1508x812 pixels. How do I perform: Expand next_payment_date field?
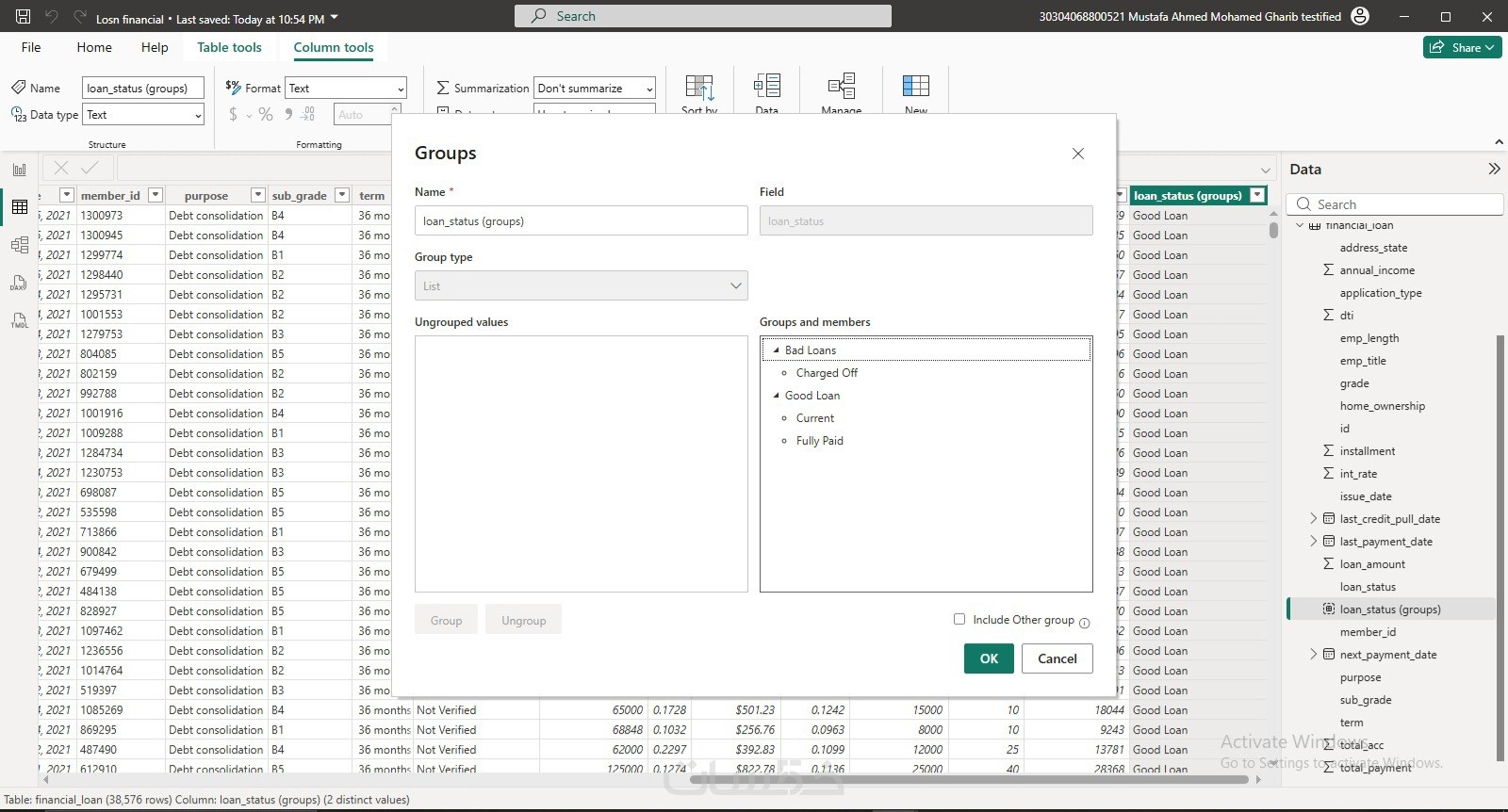point(1313,654)
